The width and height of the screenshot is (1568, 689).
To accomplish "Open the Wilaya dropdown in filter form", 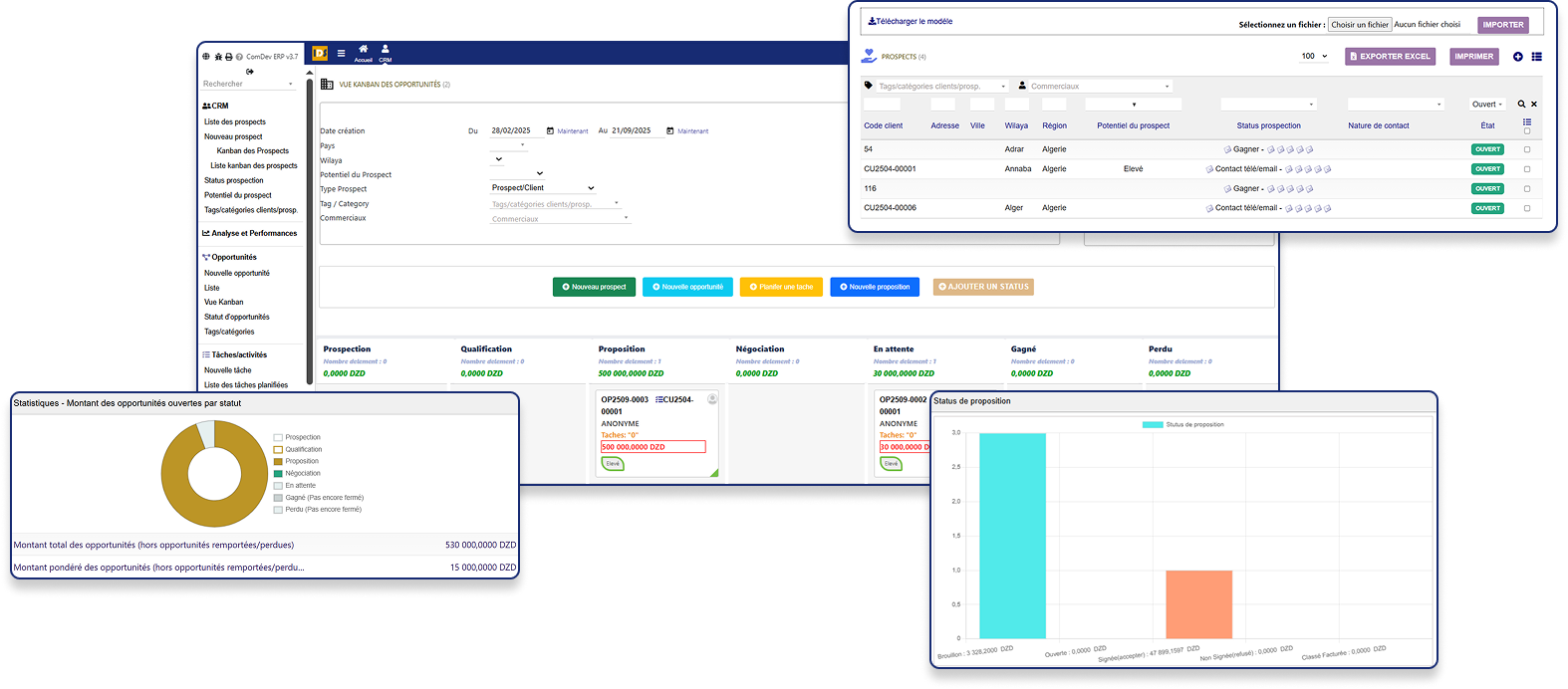I will click(x=498, y=159).
